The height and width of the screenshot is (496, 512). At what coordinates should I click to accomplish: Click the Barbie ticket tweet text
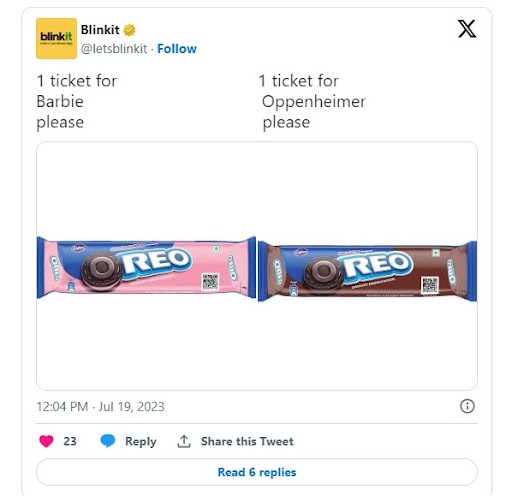(77, 101)
